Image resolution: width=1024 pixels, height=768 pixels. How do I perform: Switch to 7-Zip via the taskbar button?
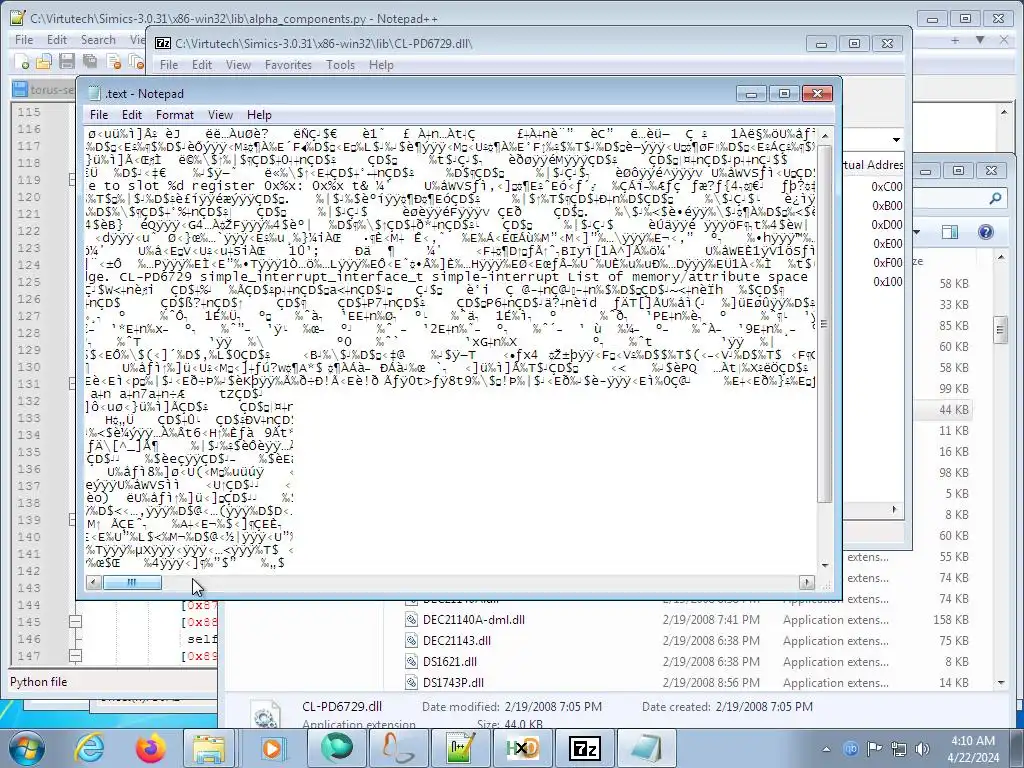point(584,748)
